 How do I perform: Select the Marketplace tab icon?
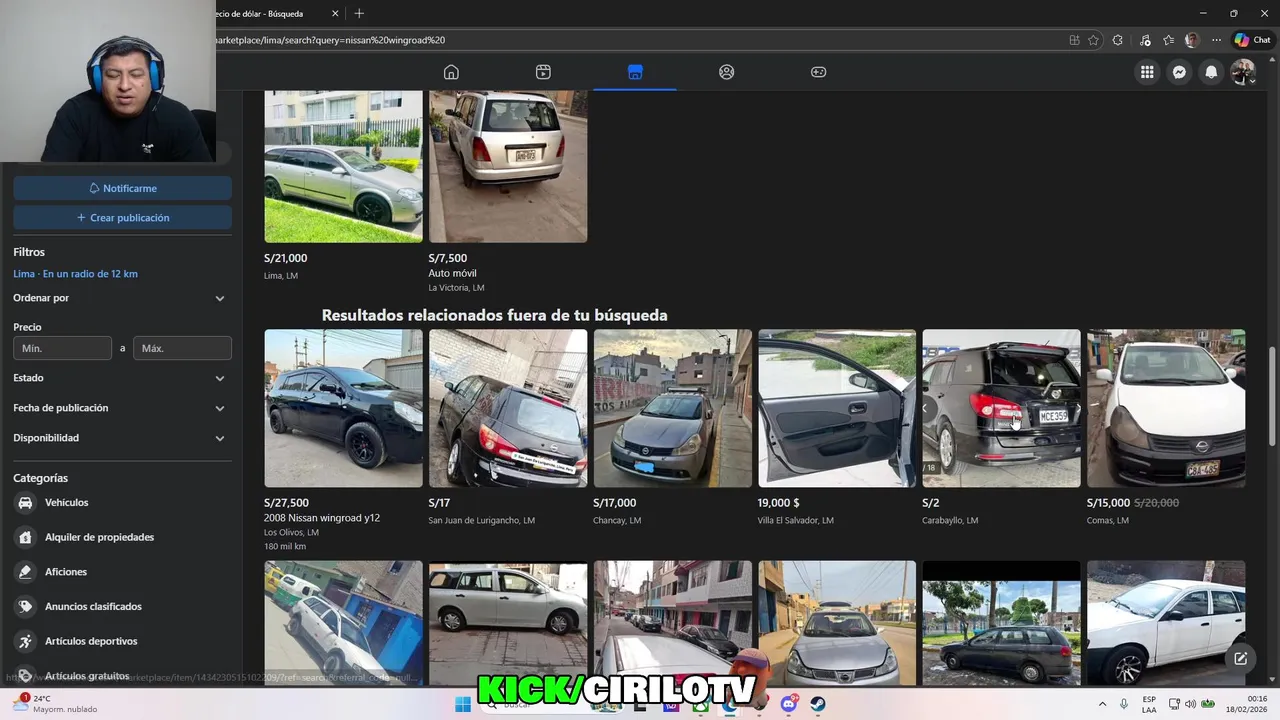(x=635, y=72)
